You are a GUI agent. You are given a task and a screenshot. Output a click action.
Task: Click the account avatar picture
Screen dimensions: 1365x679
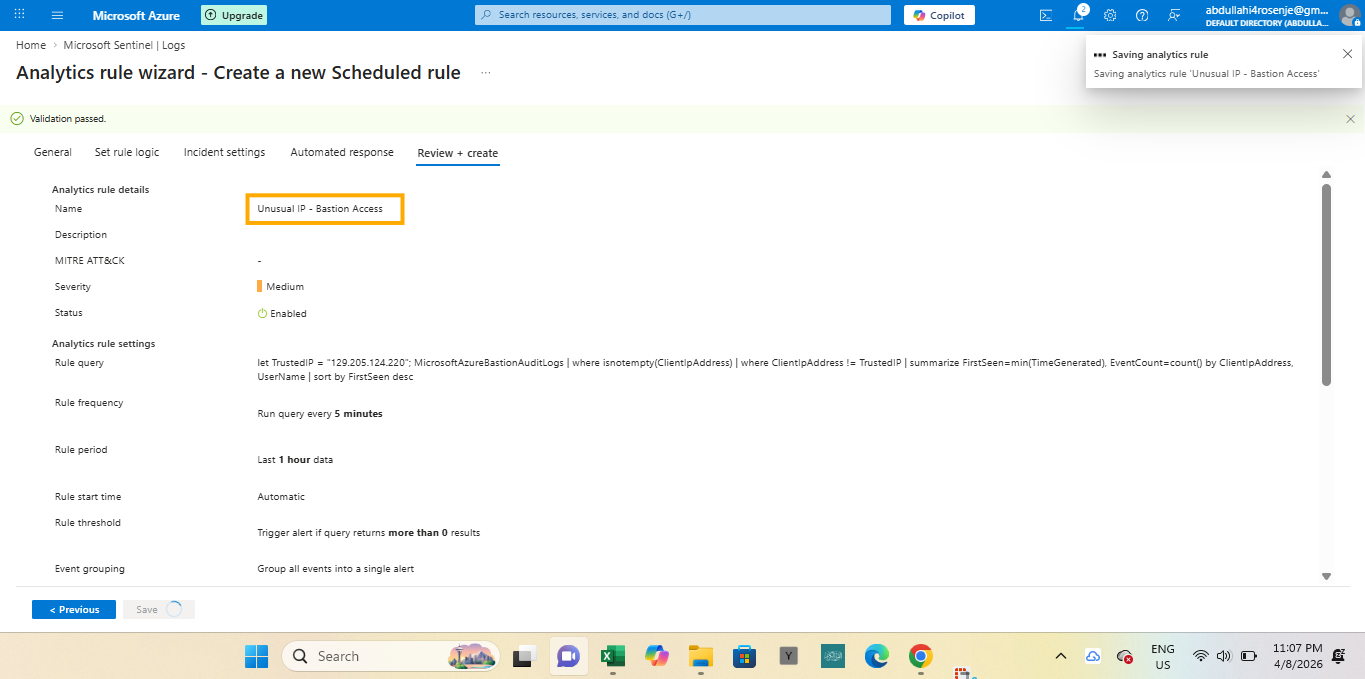coord(1349,15)
